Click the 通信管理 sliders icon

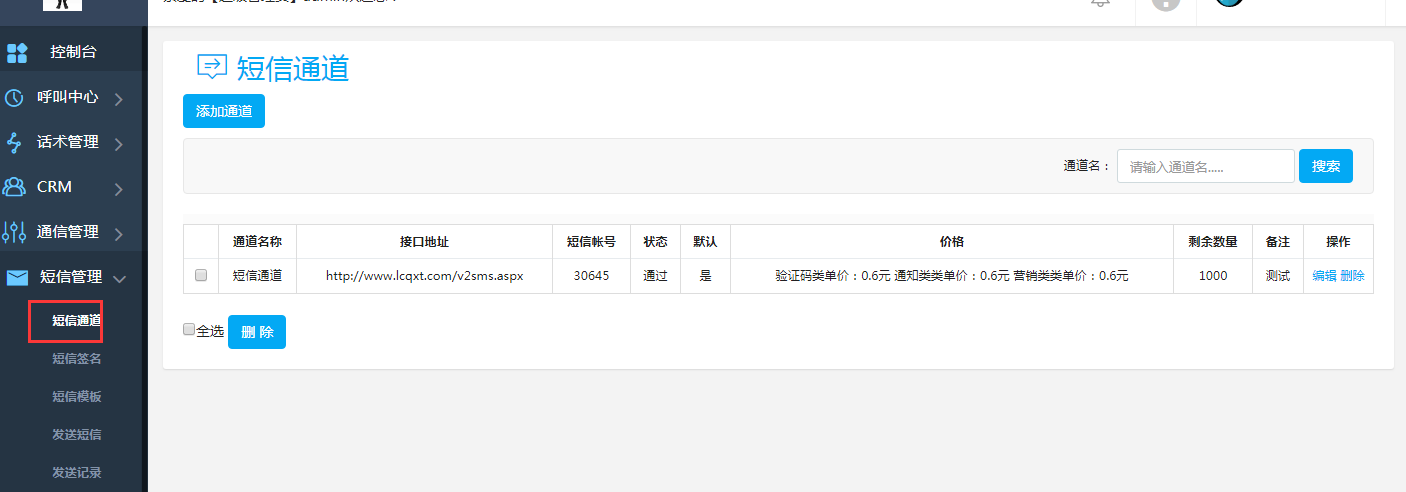[x=15, y=232]
